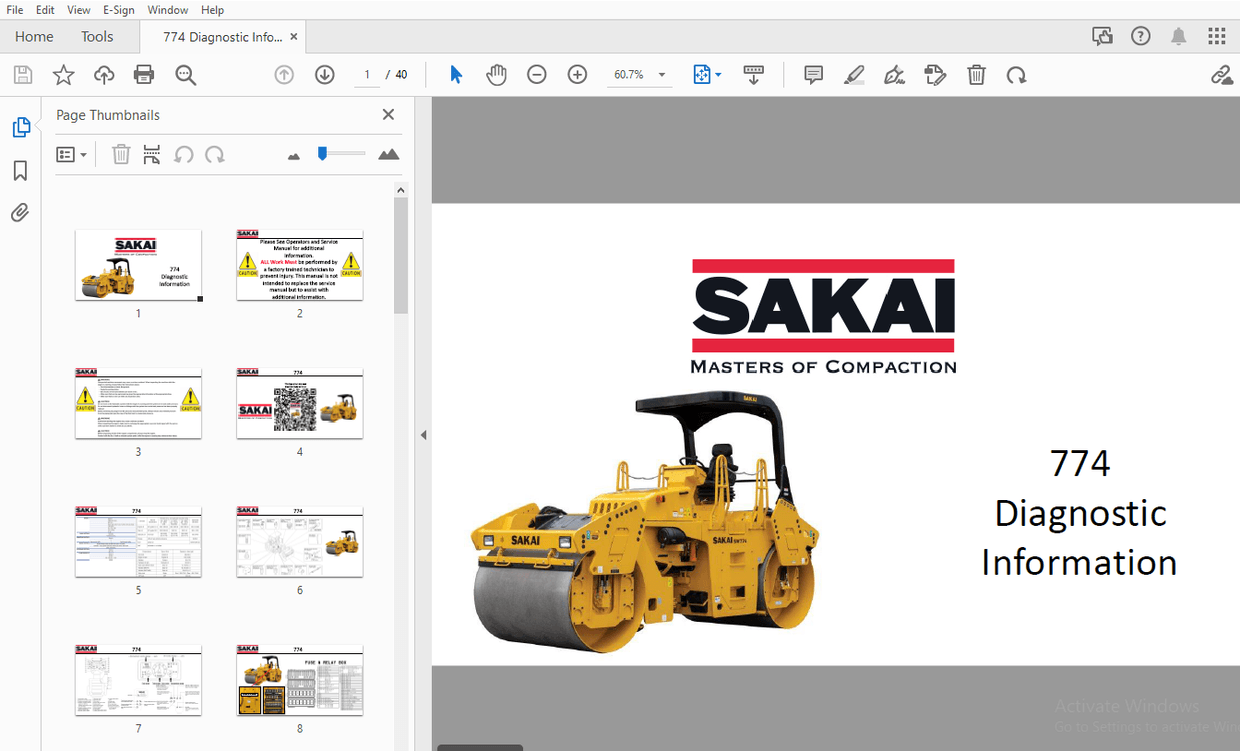The image size is (1240, 751).
Task: Go to next page arrow
Action: (324, 75)
